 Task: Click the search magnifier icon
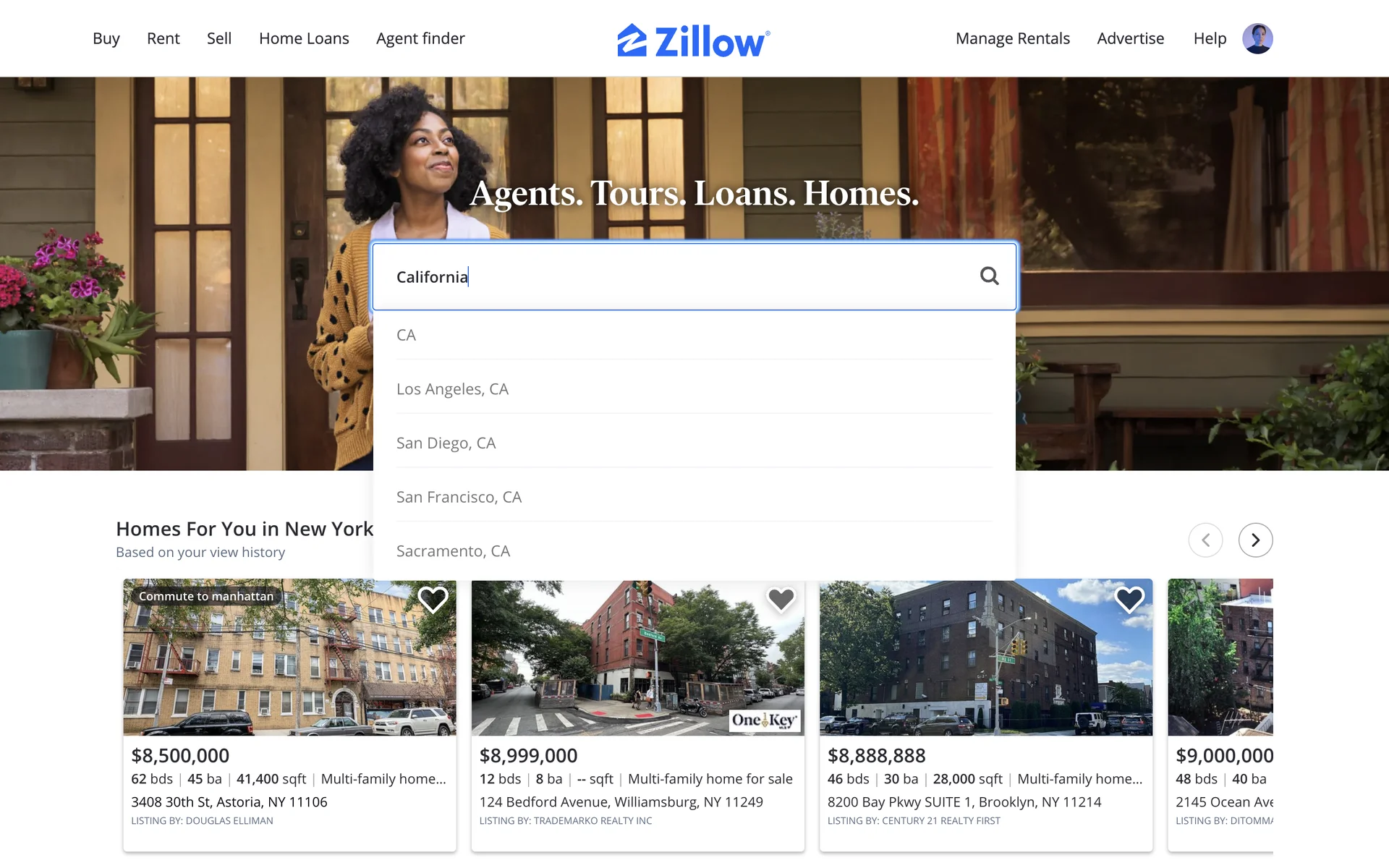989,276
